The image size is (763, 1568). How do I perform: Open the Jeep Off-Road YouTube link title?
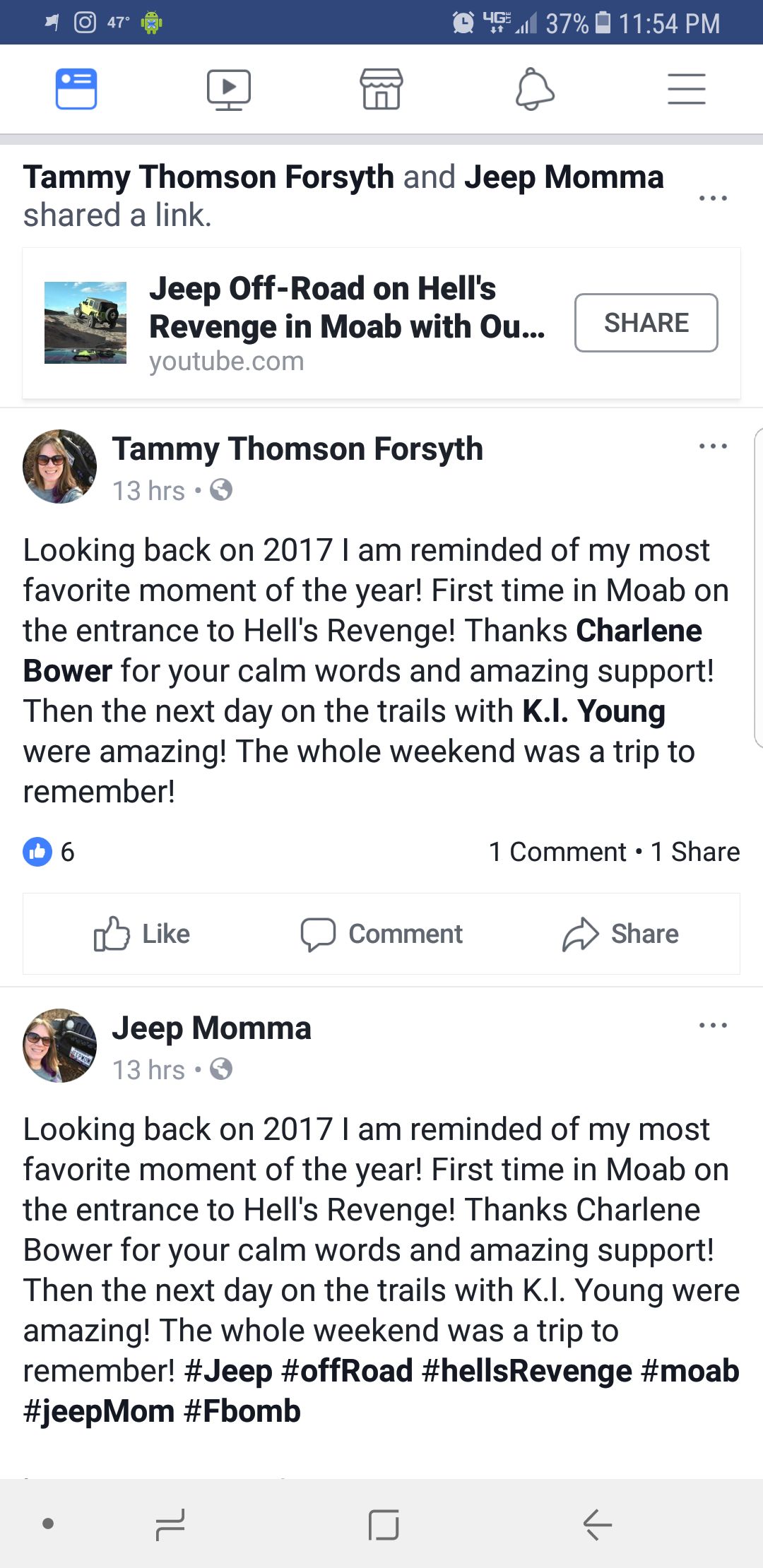pos(346,307)
